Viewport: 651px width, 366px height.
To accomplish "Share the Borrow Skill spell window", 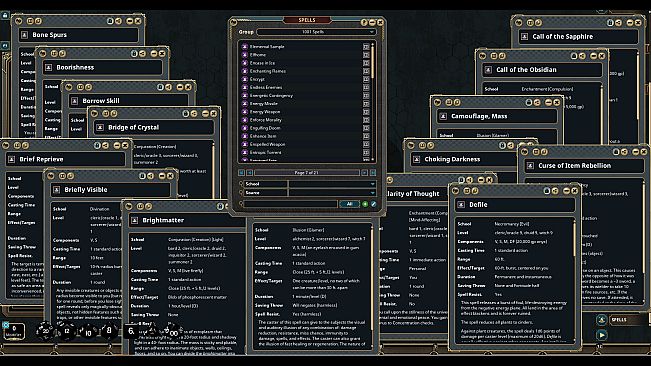I will [169, 87].
